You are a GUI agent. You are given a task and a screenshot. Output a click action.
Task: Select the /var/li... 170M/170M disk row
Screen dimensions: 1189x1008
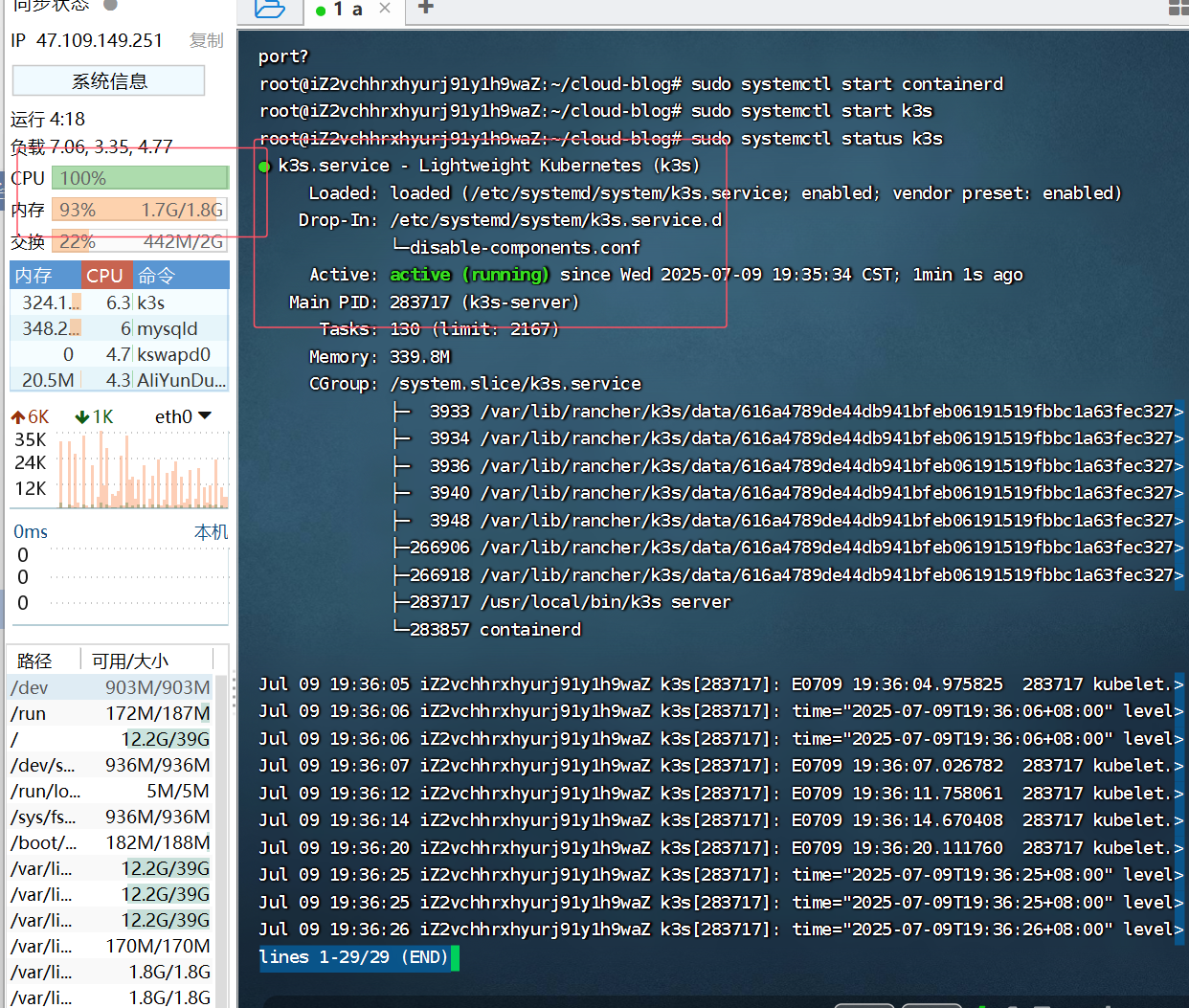click(x=110, y=946)
